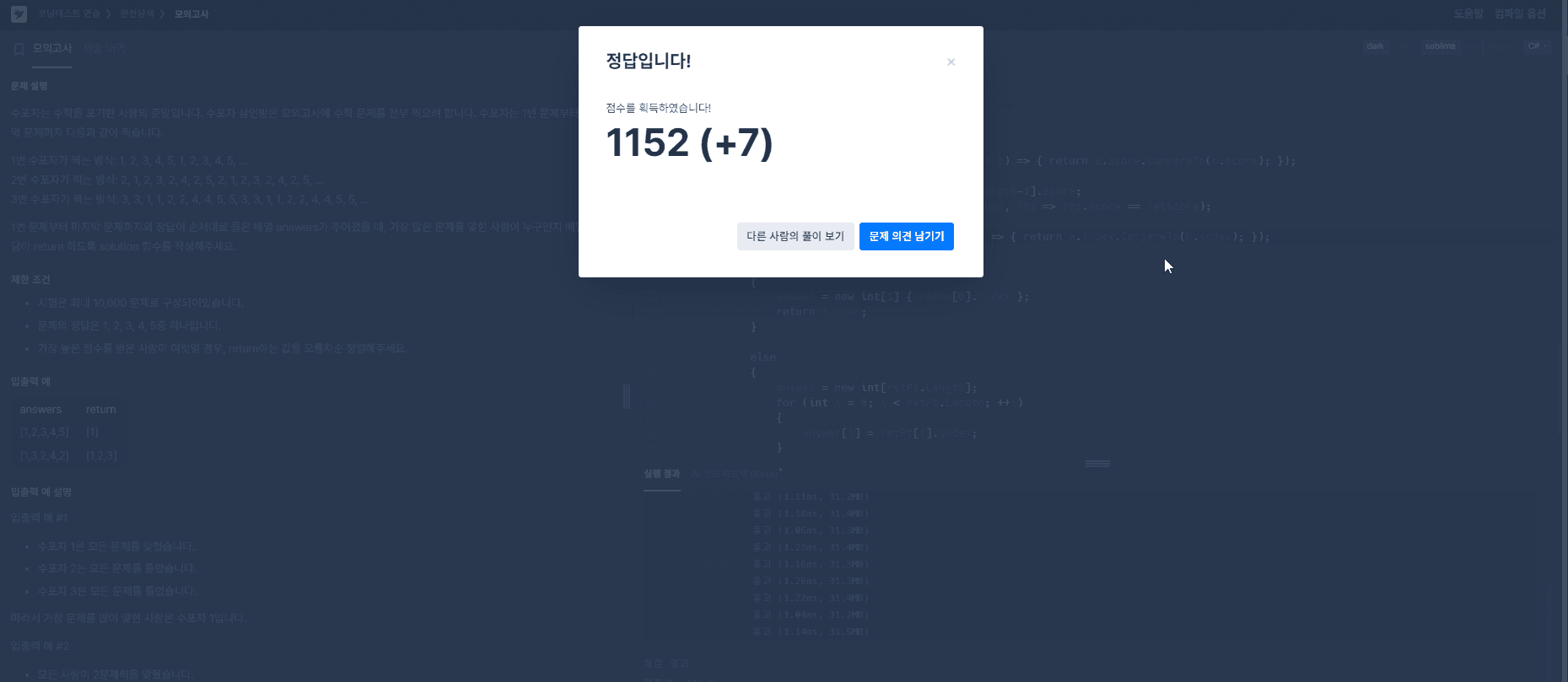Click the return column header
Screen dimensions: 1568x682
tap(101, 410)
